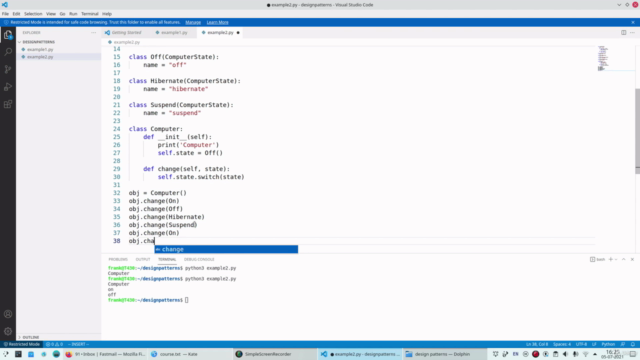
Task: Click the Spaces: 4 indentation setting
Action: [x=562, y=344]
